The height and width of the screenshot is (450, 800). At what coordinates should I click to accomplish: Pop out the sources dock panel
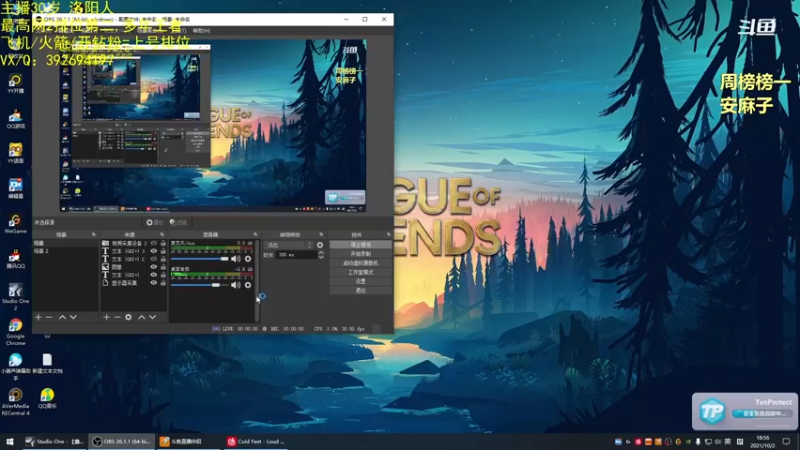(162, 234)
